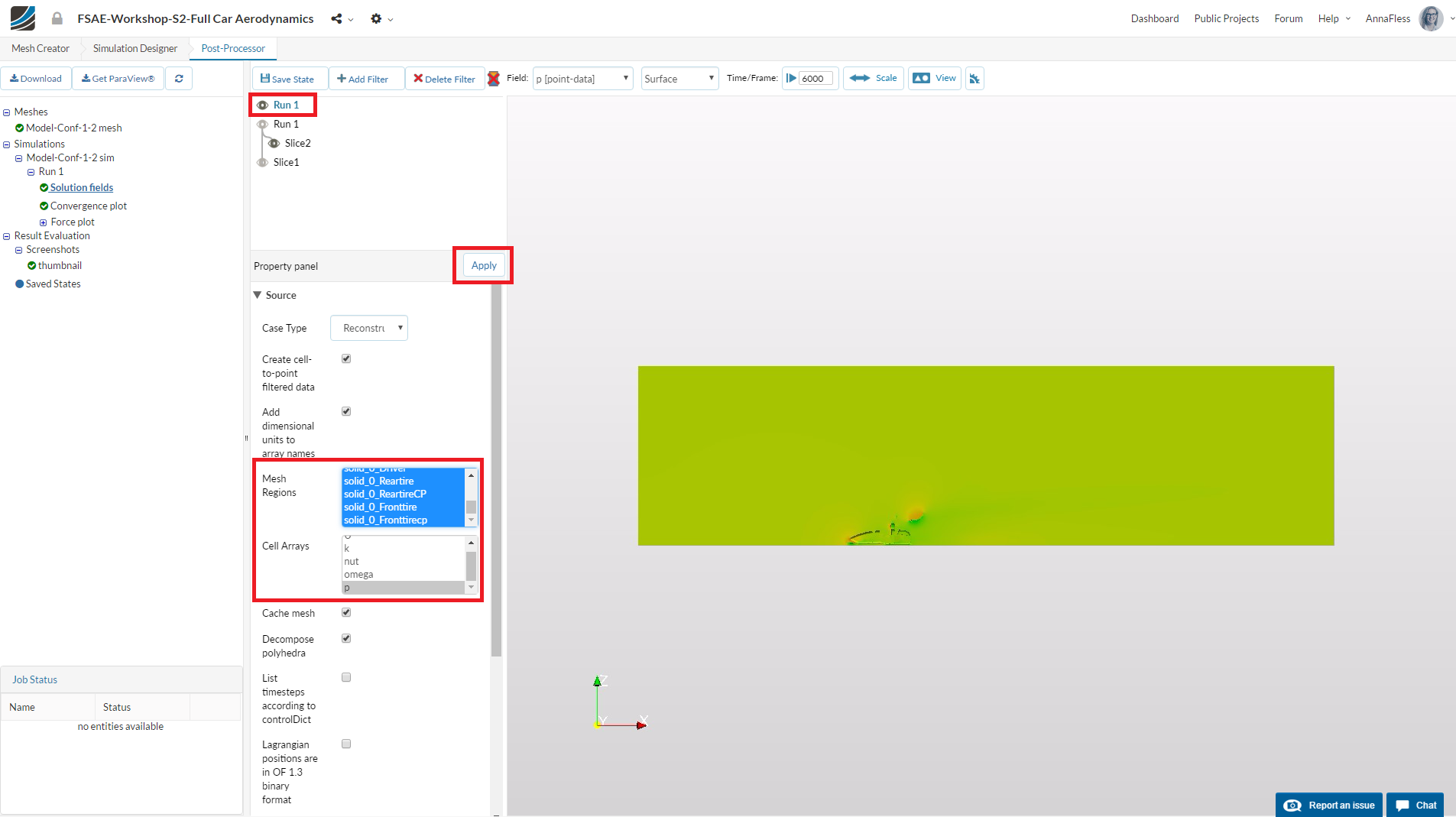Expand the Force plot tree node
This screenshot has width=1456, height=817.
[x=44, y=222]
